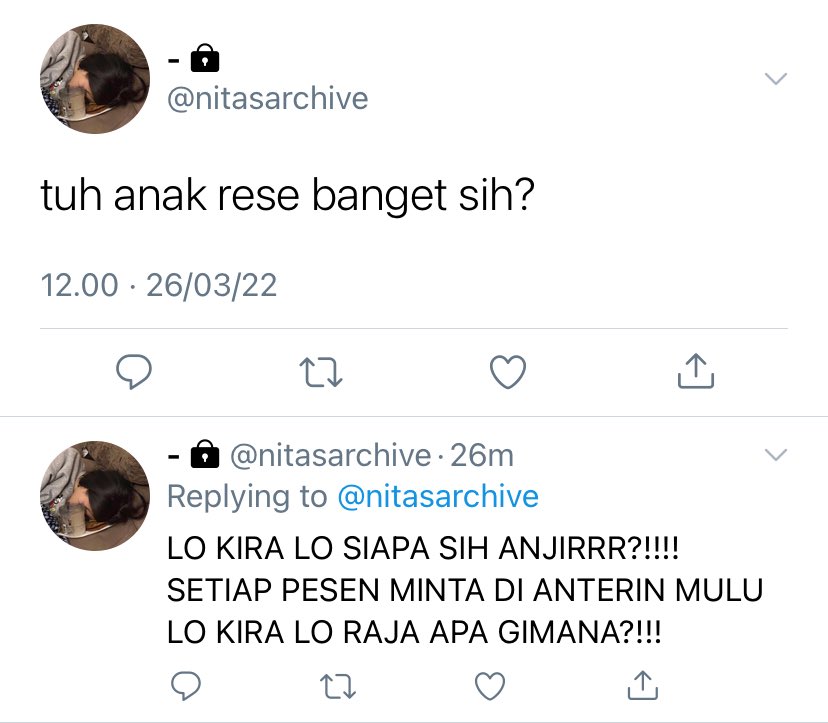Share the reply tweet via share icon
Image resolution: width=828 pixels, height=723 pixels.
pyautogui.click(x=643, y=685)
